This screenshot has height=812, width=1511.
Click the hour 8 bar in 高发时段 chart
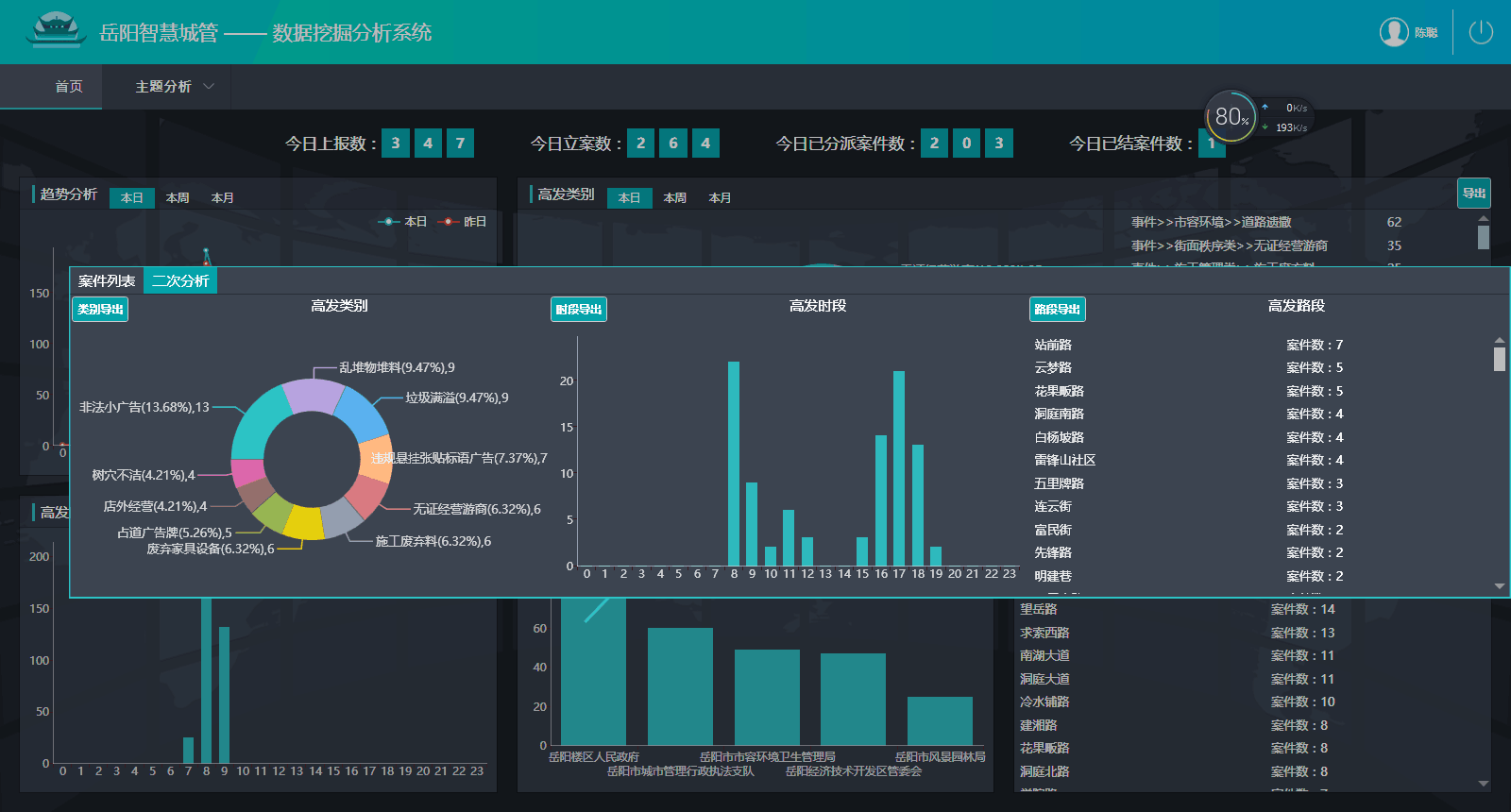[734, 463]
